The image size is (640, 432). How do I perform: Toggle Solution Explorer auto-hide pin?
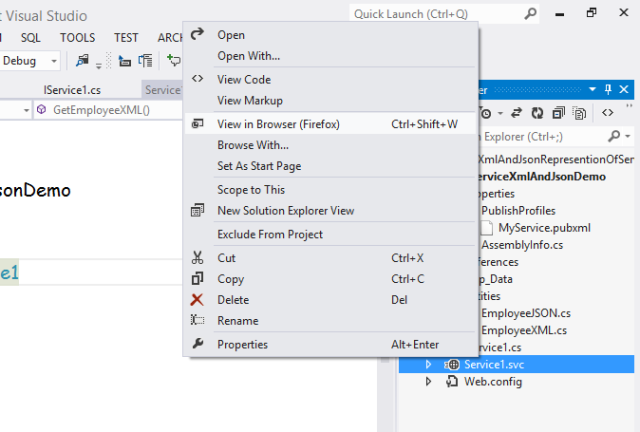click(608, 89)
